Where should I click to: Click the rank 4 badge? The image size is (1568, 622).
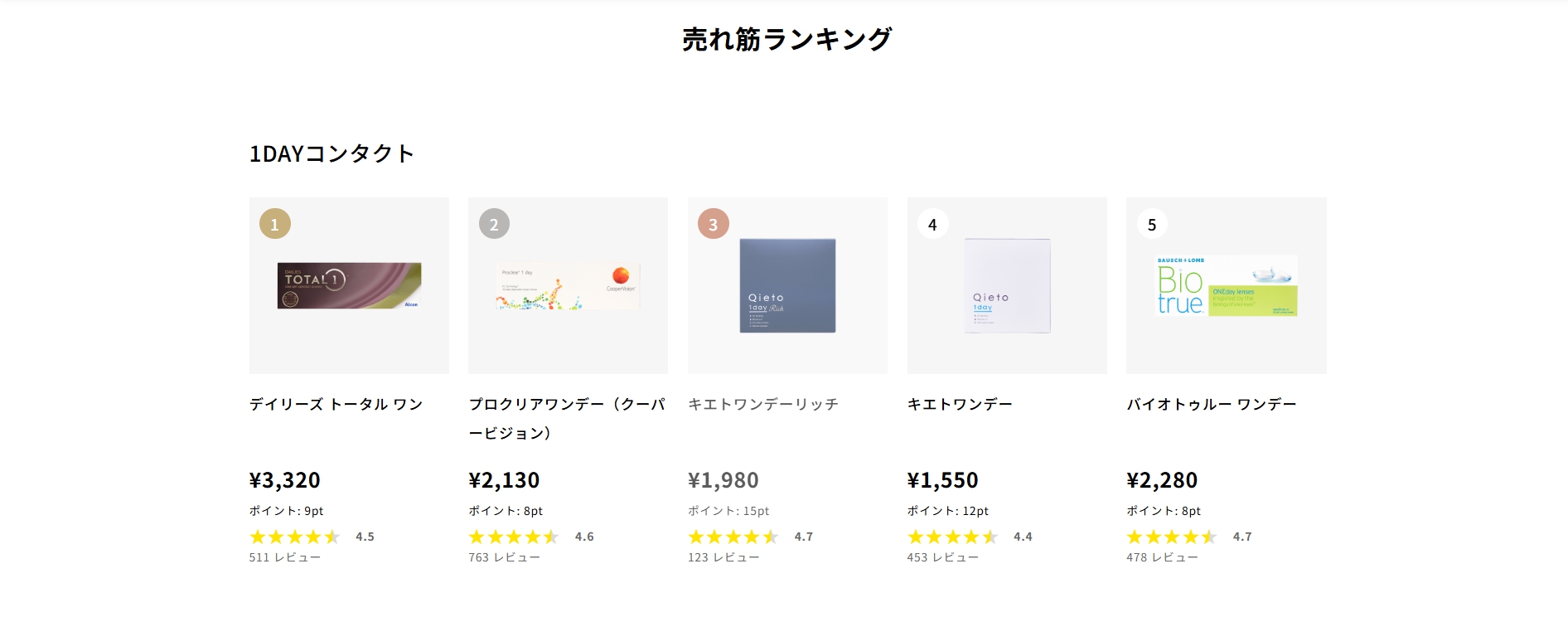point(932,224)
